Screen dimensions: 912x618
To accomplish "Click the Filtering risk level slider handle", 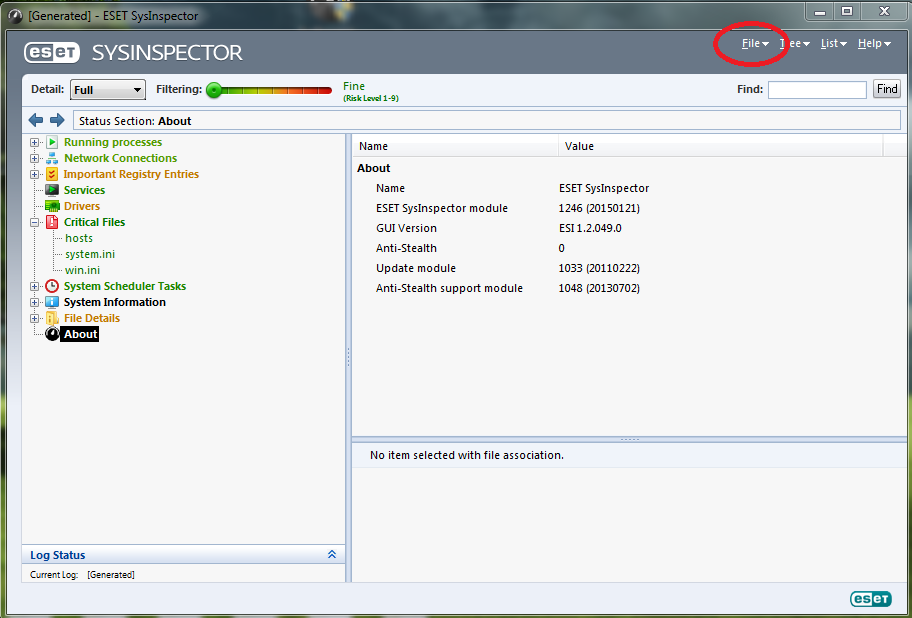I will point(214,90).
